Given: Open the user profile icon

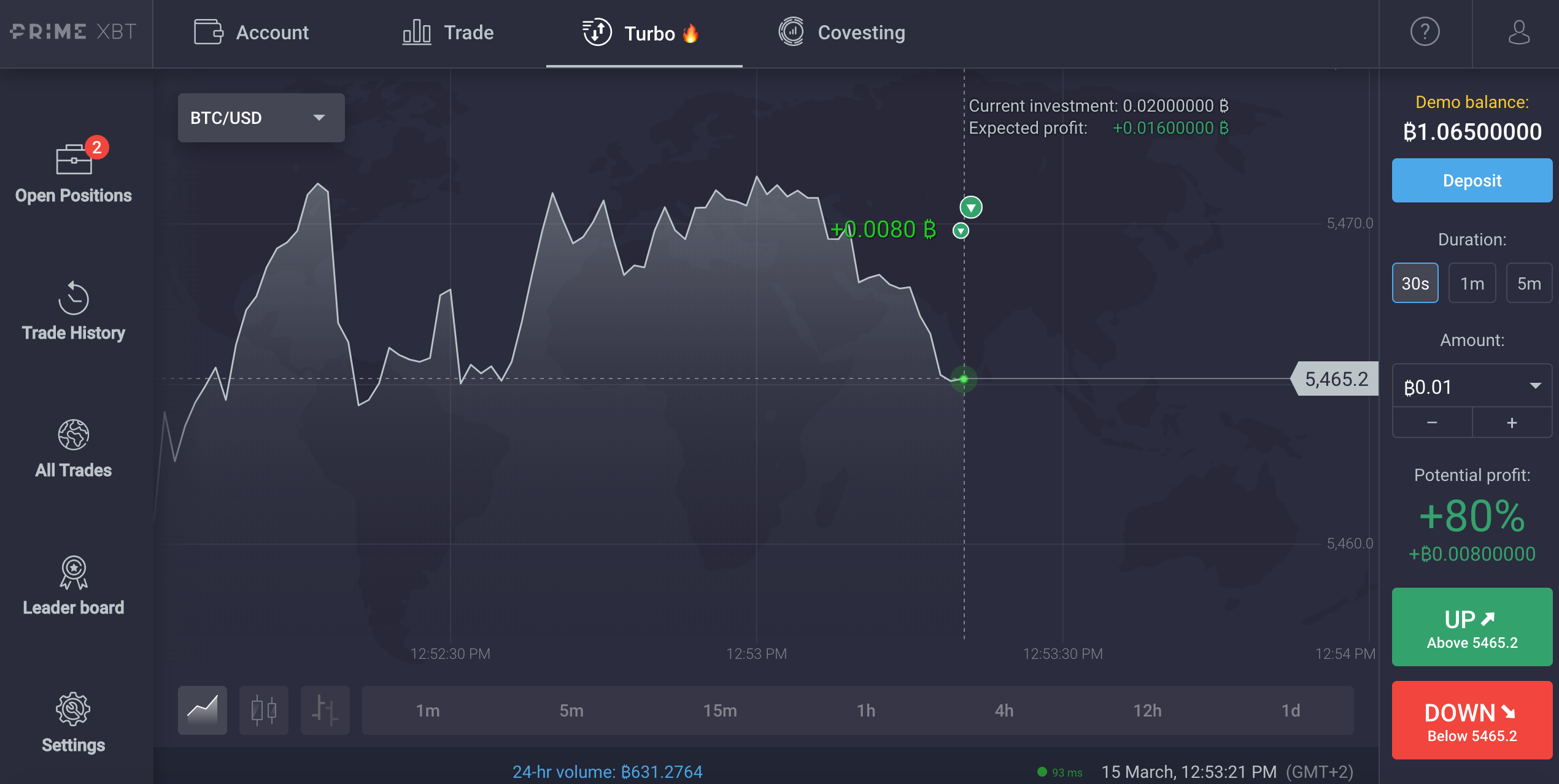Looking at the screenshot, I should 1518,32.
